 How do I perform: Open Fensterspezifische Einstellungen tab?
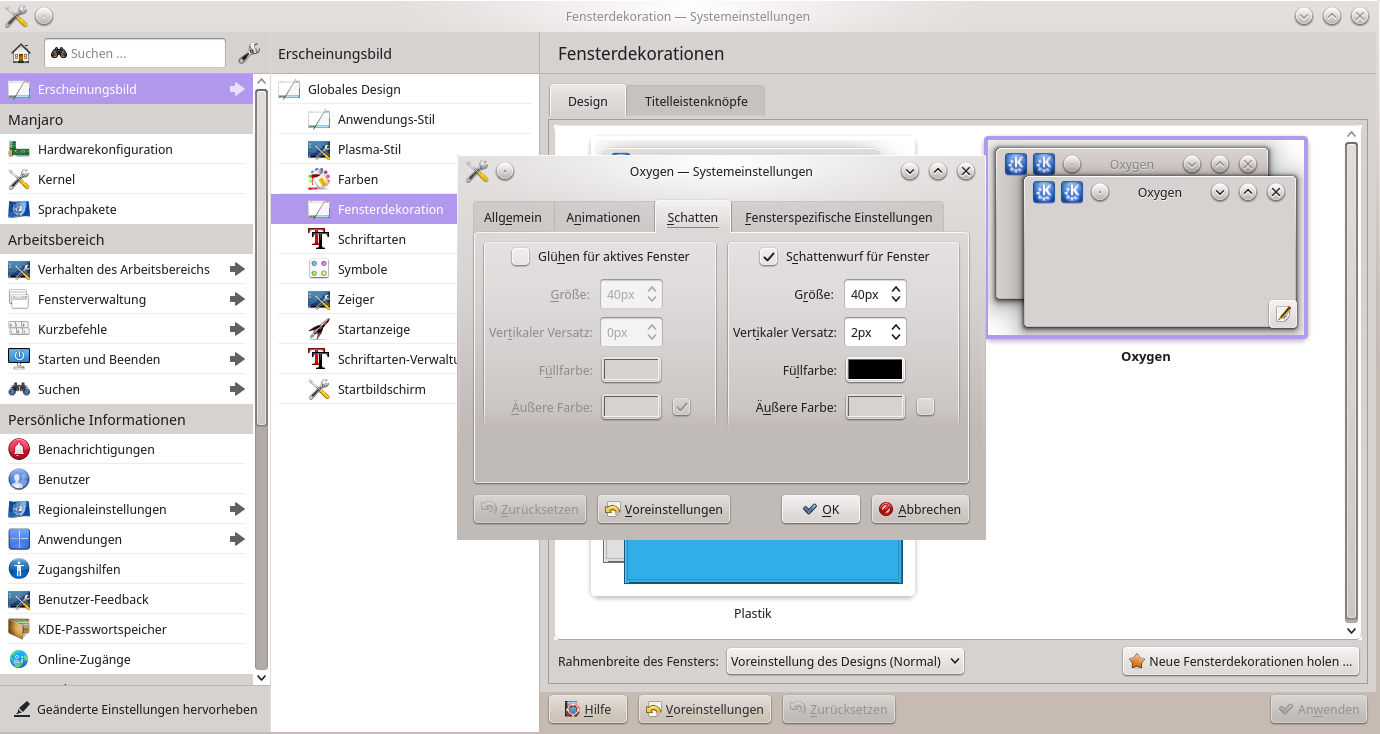pos(838,217)
